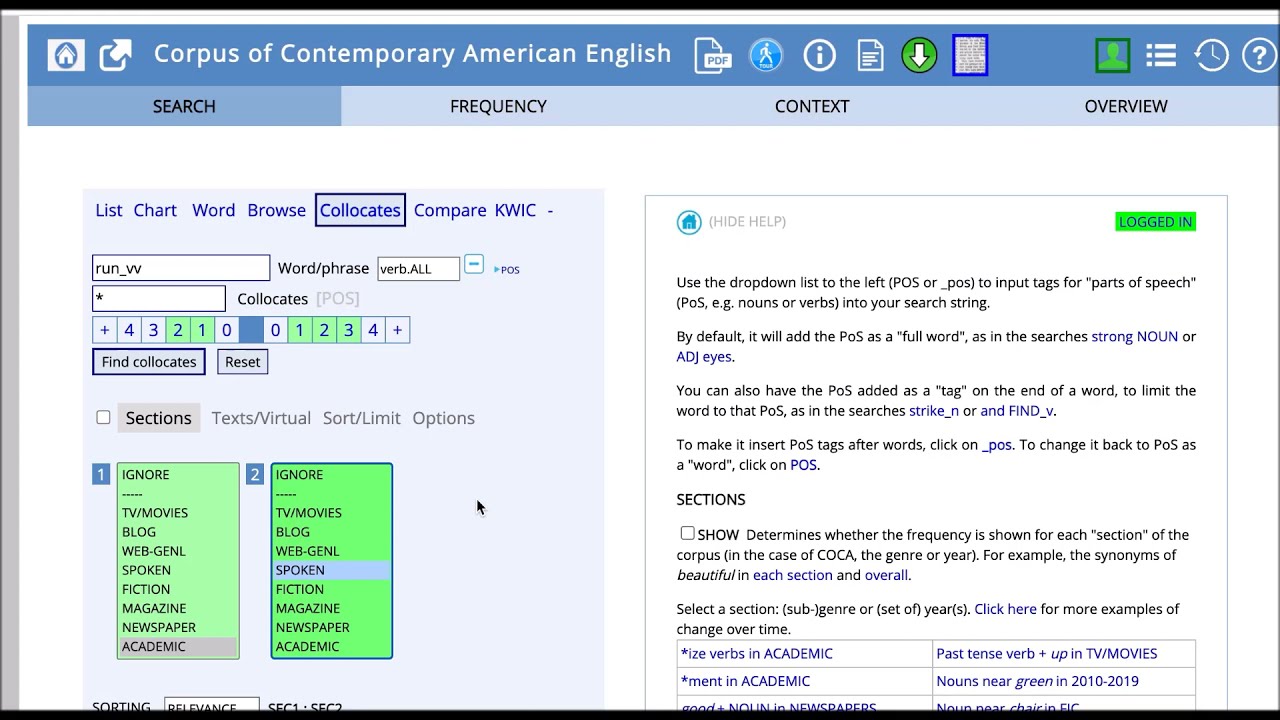Open the Sort/Limit options tab
The width and height of the screenshot is (1280, 720).
tap(362, 418)
